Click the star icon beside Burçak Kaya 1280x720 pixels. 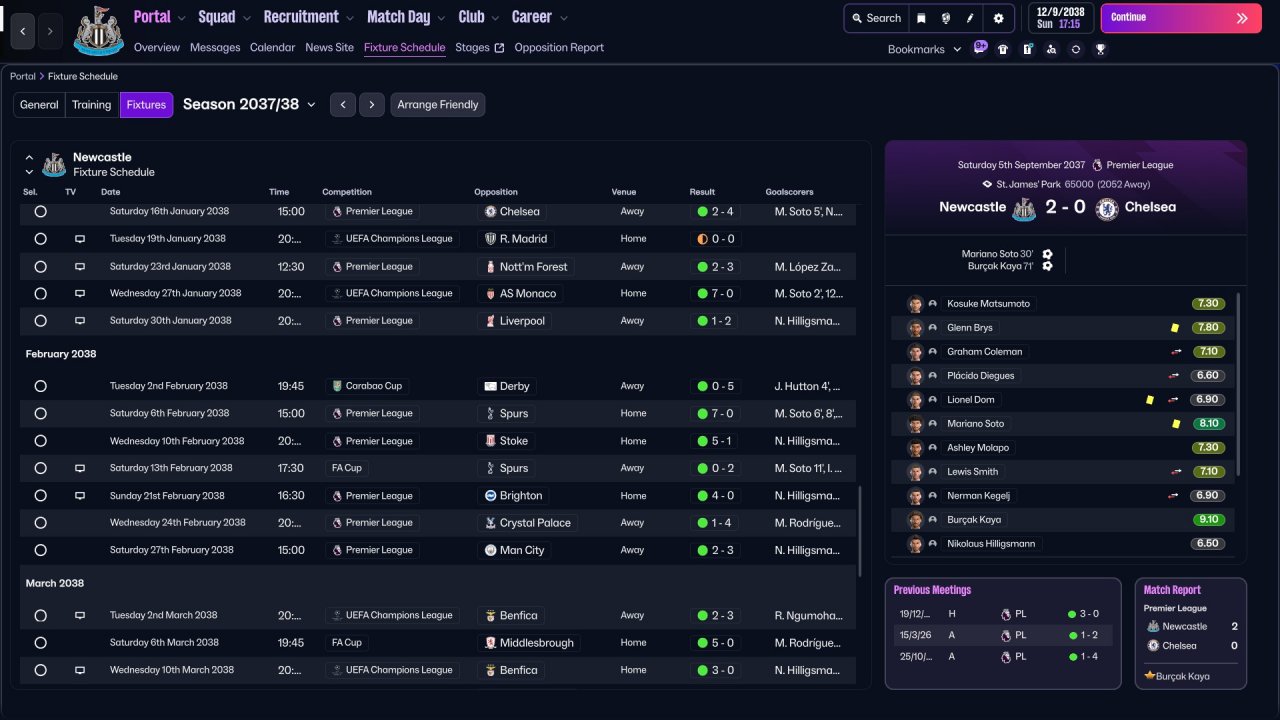click(1150, 676)
